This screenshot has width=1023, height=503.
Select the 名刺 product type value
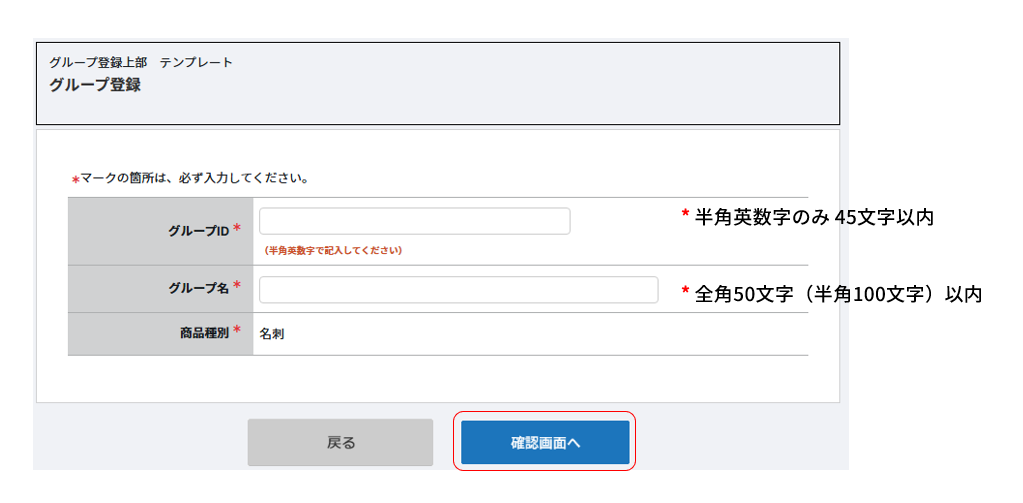coord(271,334)
